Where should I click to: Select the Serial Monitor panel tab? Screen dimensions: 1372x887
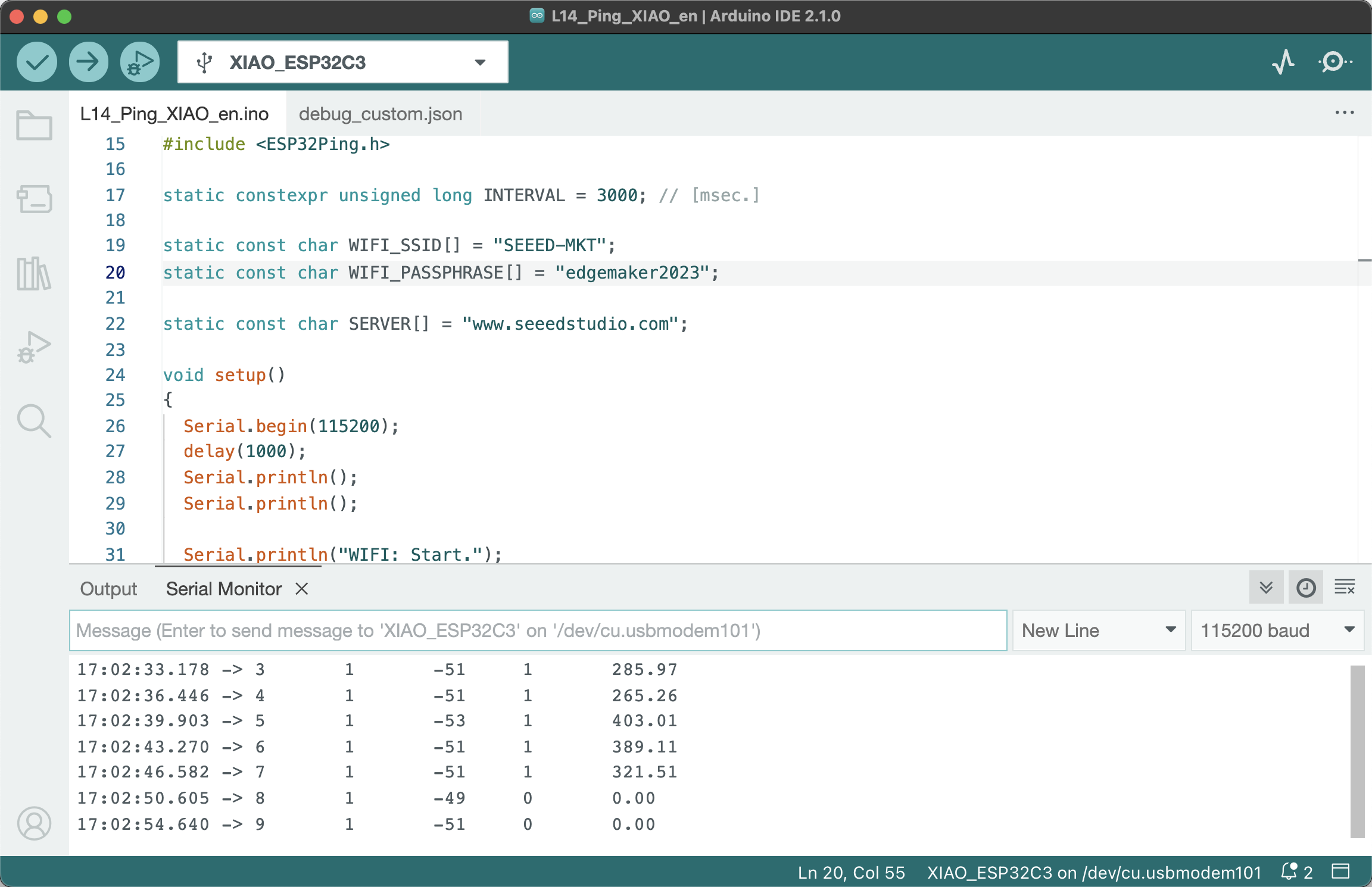(224, 589)
